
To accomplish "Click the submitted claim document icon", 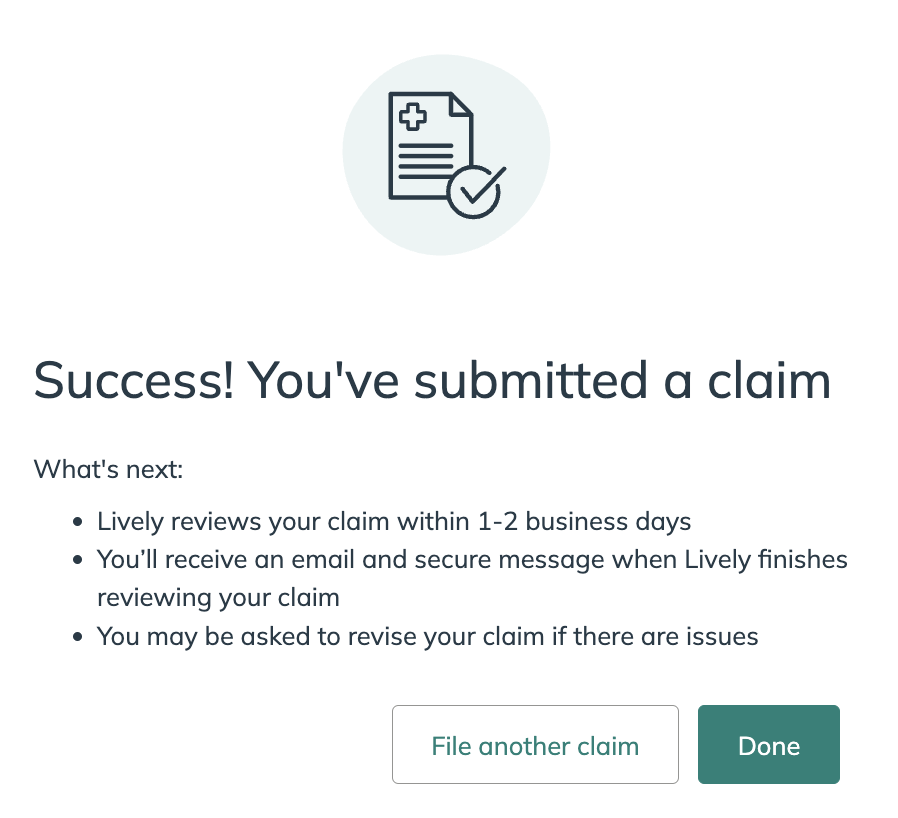I will (x=447, y=155).
